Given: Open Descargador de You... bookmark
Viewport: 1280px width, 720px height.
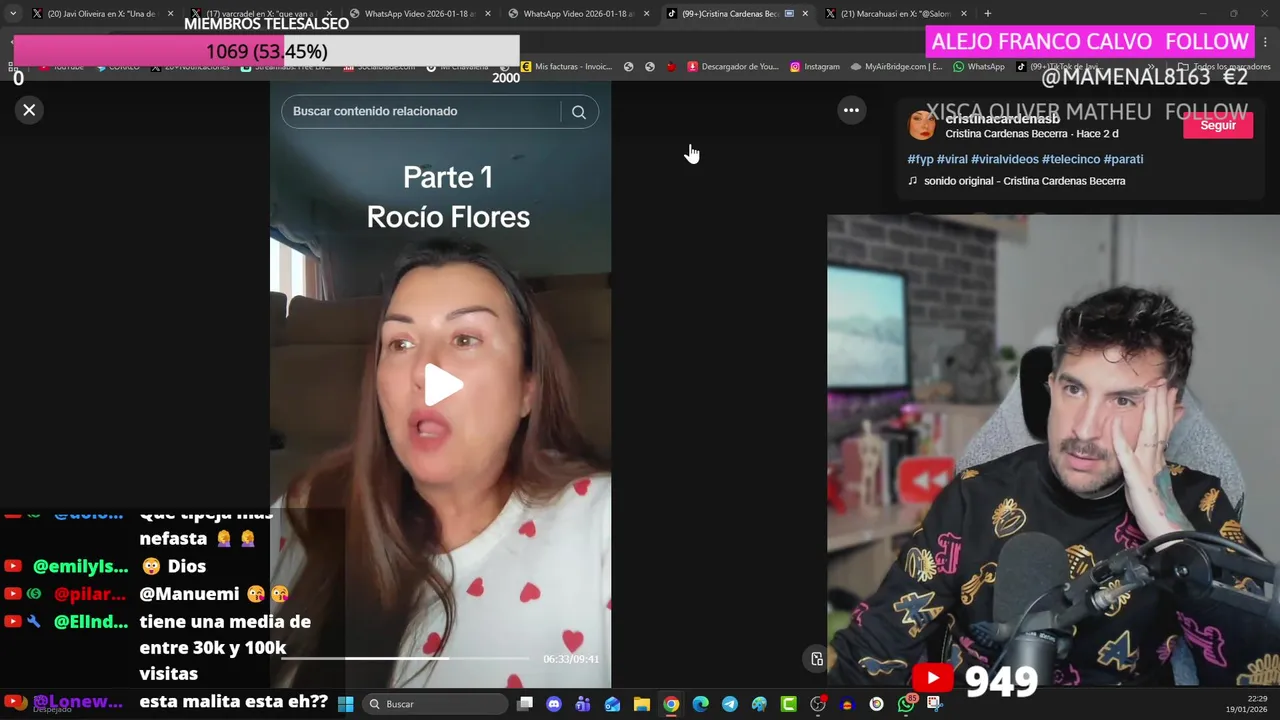Looking at the screenshot, I should coord(732,67).
